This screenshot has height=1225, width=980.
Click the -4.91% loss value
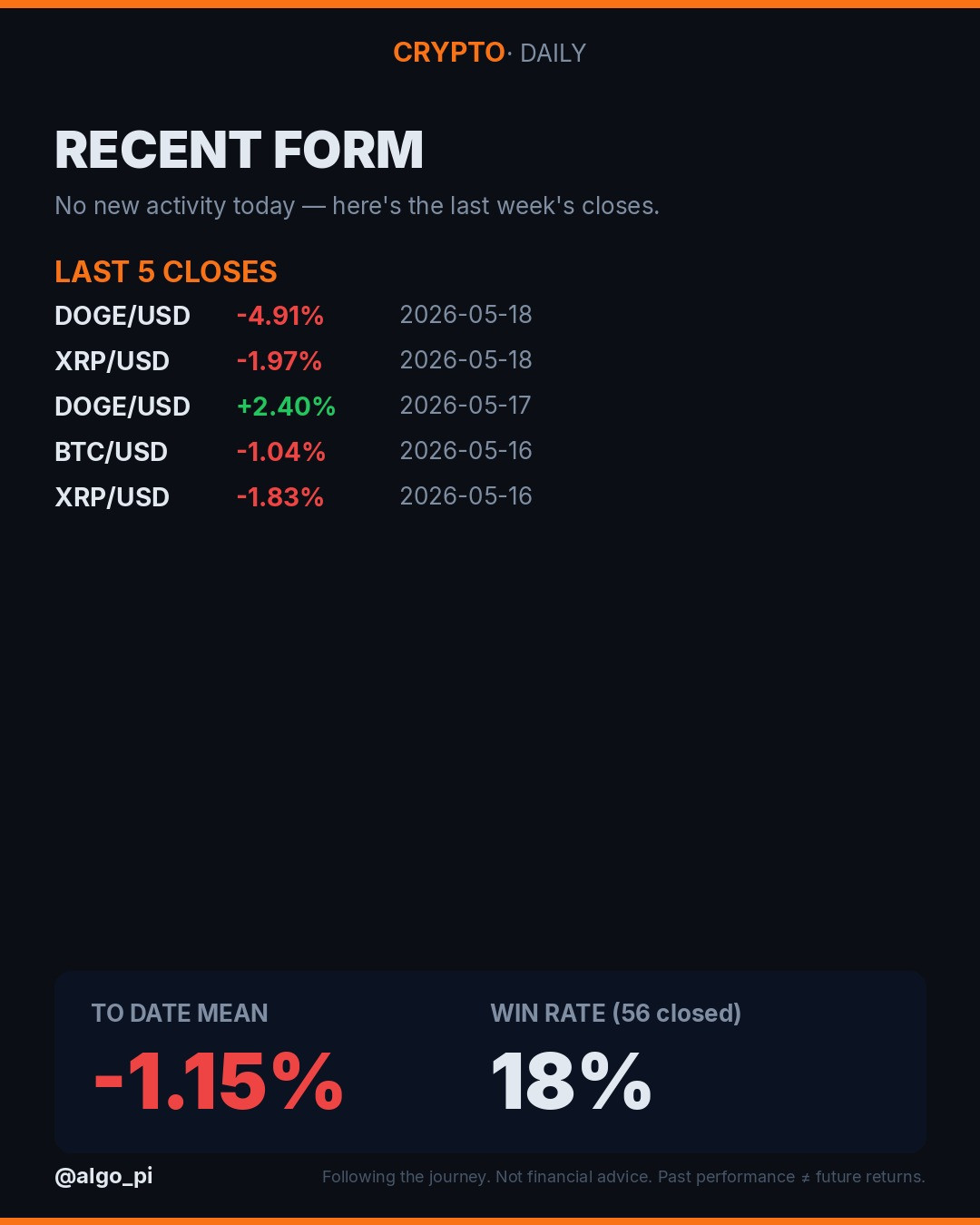tap(280, 316)
